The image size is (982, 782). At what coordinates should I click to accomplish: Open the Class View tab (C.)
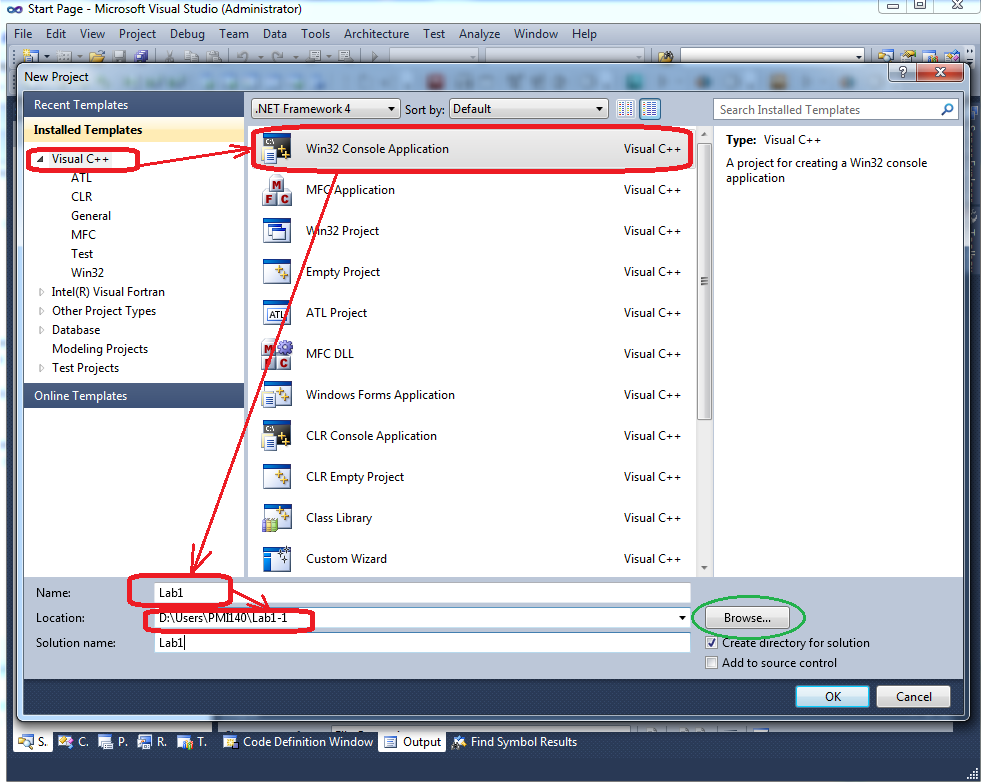(73, 742)
